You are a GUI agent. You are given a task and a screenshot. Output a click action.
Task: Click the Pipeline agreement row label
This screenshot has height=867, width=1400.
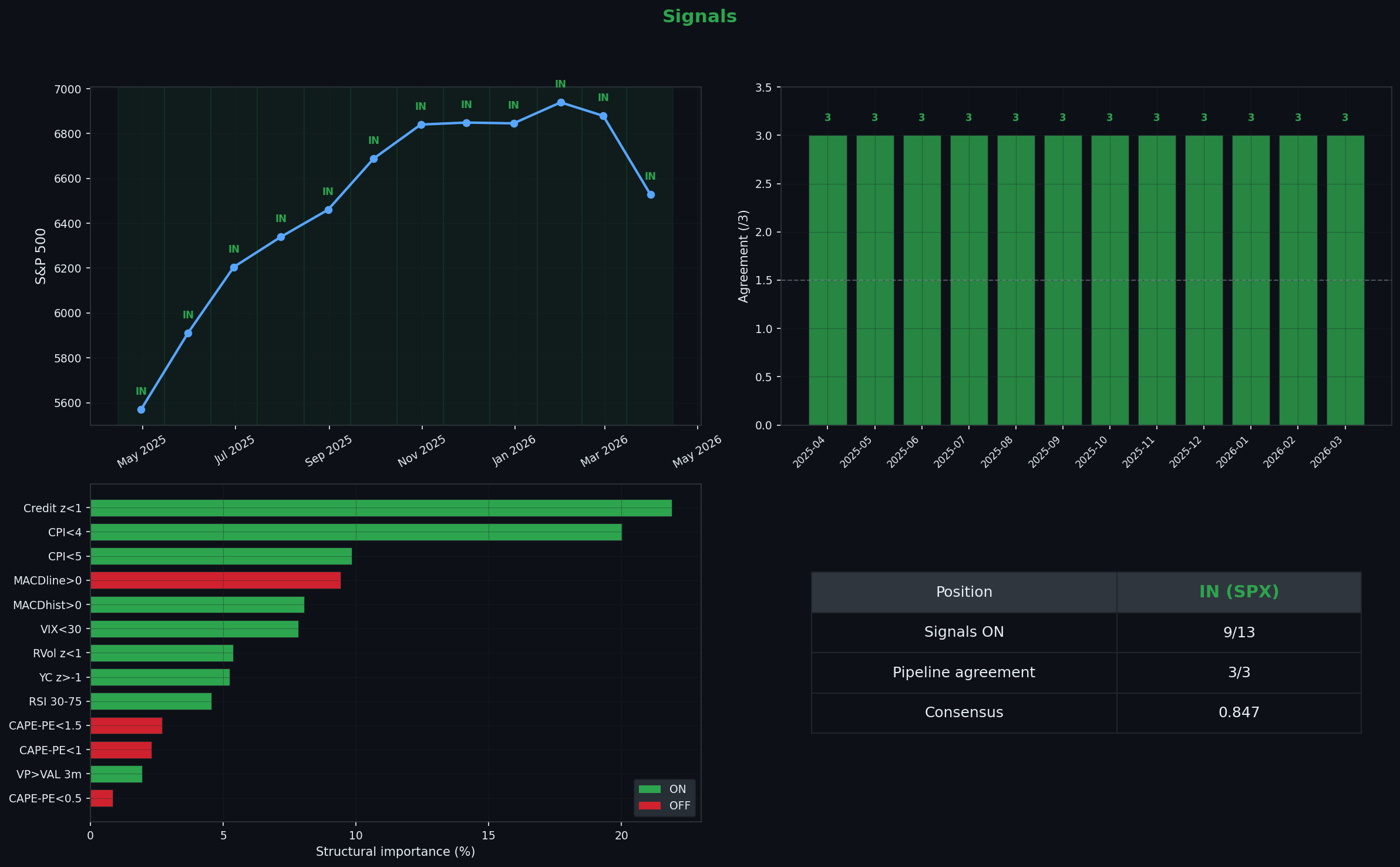coord(964,673)
